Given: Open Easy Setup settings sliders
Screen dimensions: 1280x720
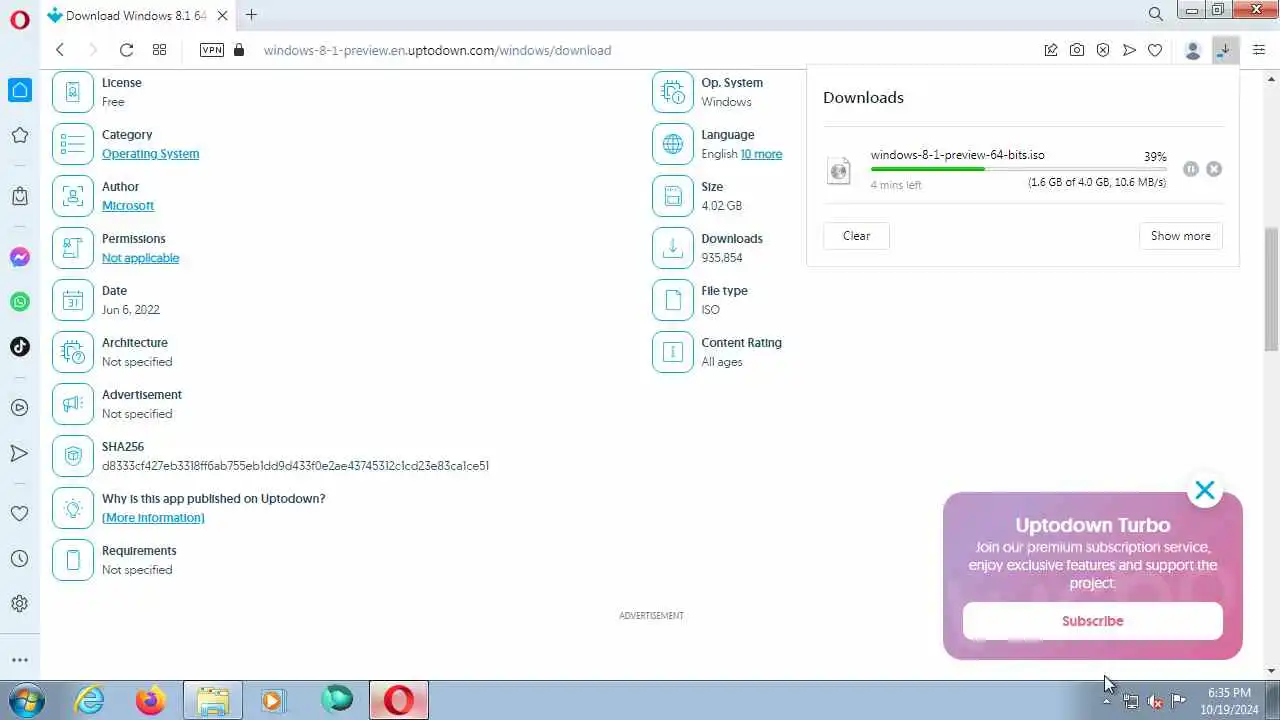Looking at the screenshot, I should (1259, 50).
